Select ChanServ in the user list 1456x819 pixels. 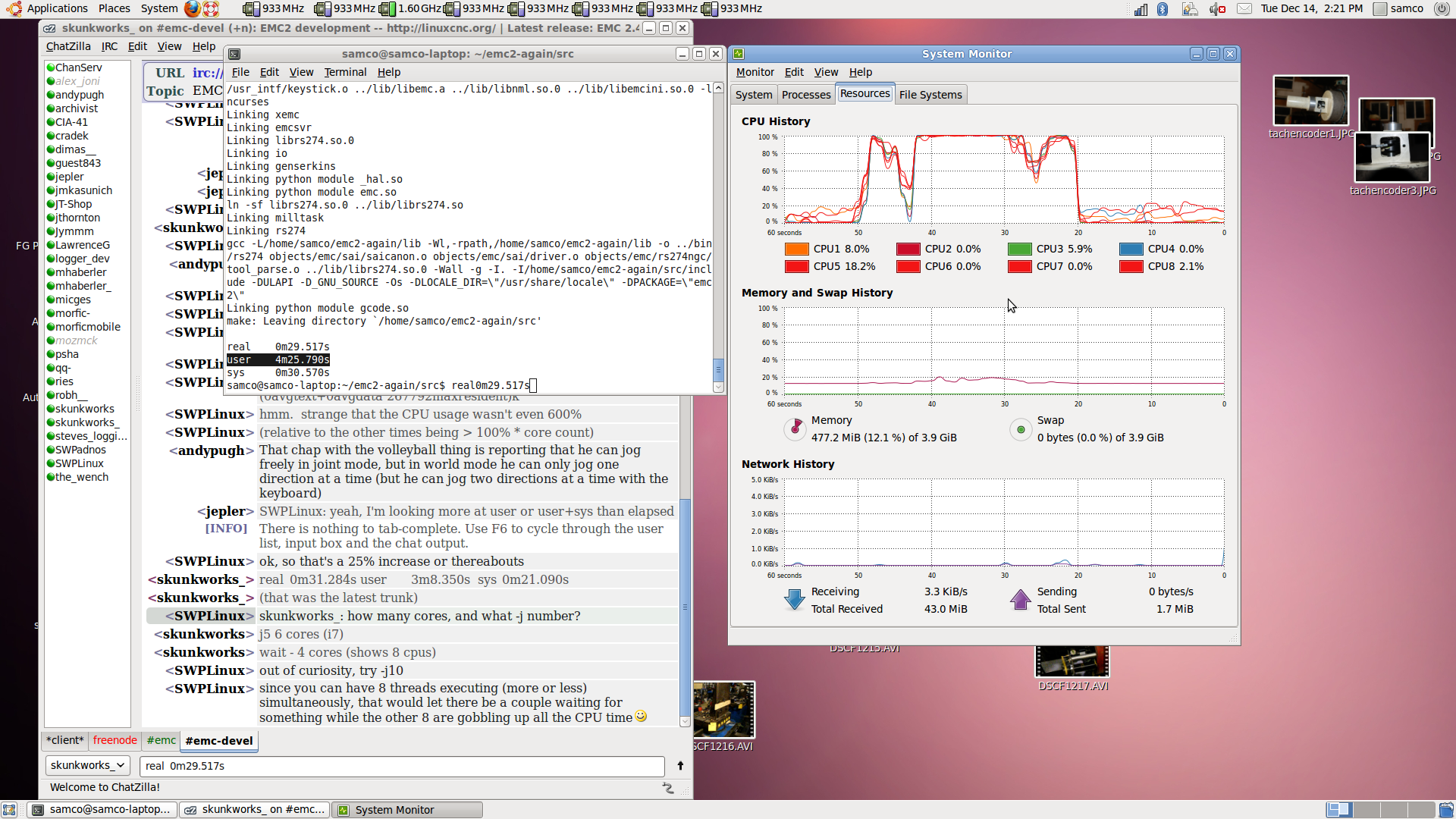coord(78,67)
